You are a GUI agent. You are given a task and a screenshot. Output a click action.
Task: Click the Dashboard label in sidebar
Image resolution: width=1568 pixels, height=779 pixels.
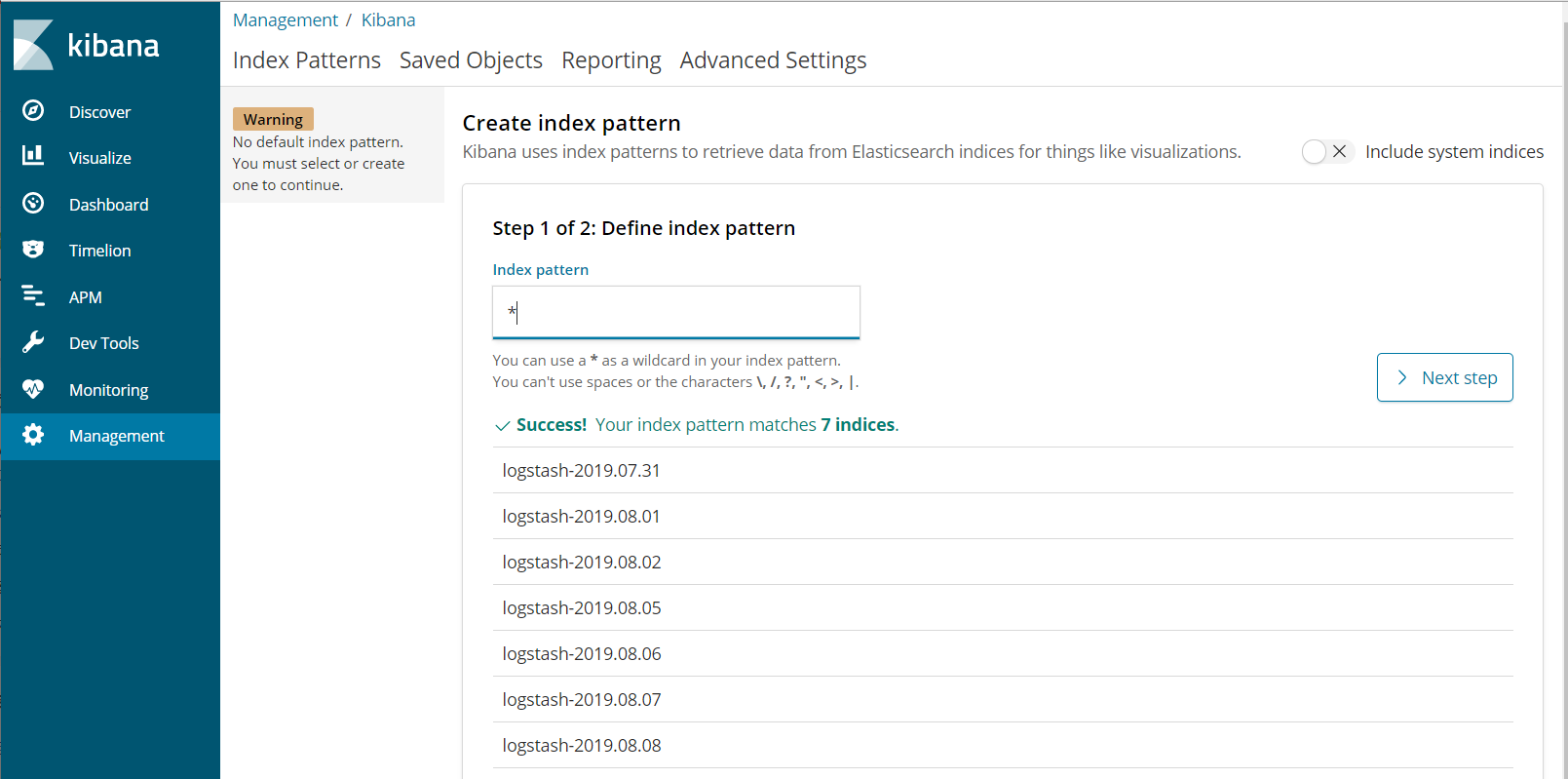tap(109, 205)
